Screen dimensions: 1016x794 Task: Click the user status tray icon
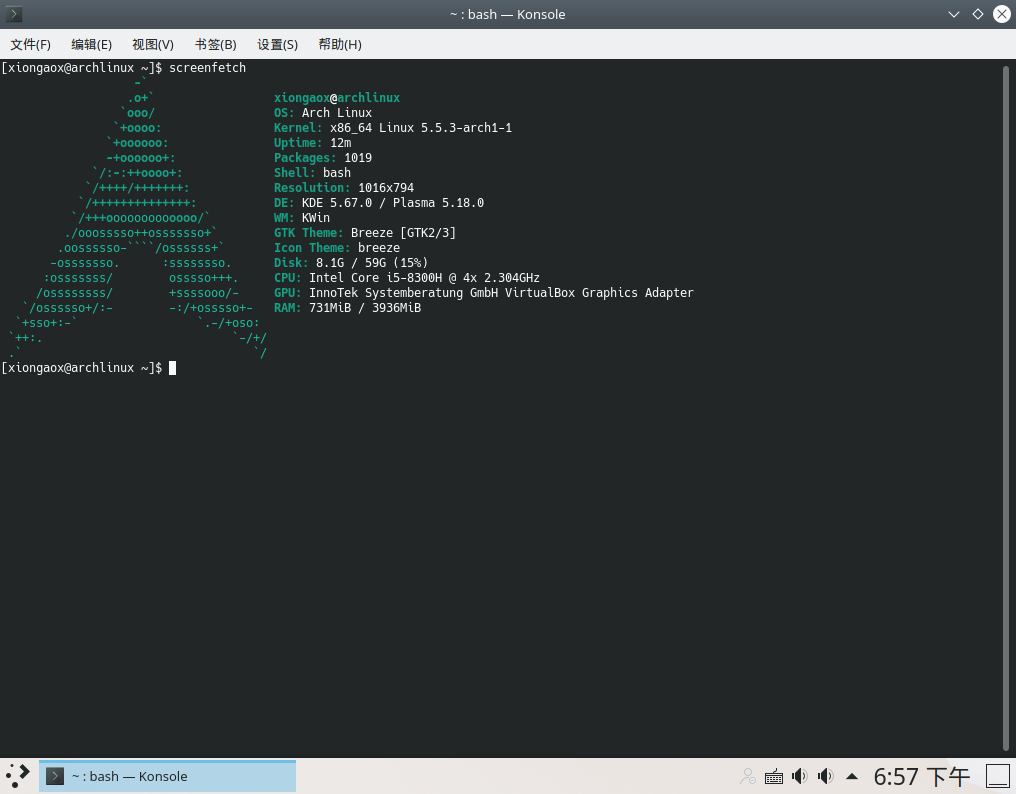click(748, 776)
